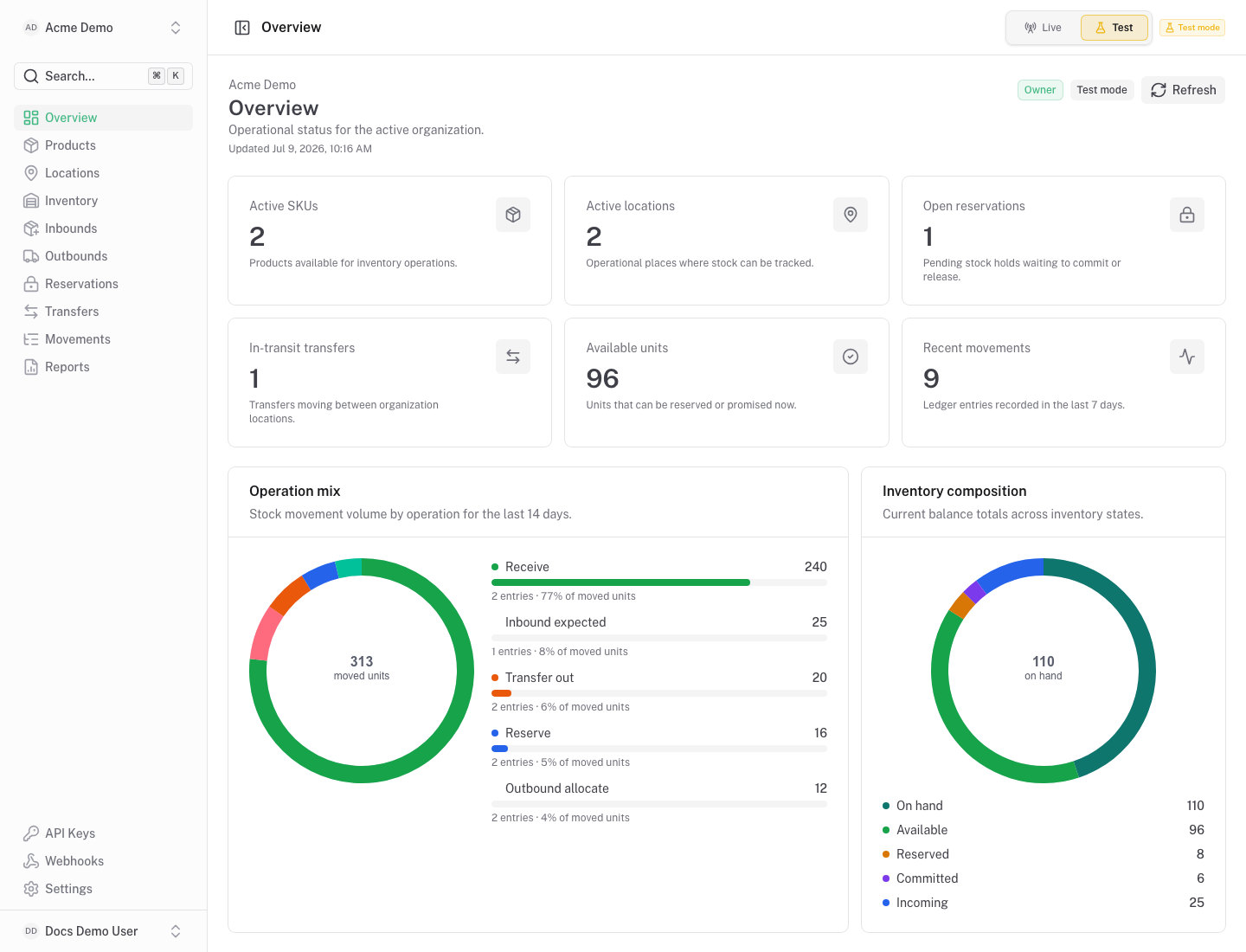The image size is (1246, 952).
Task: Click the Recent movements value 9
Action: [931, 378]
